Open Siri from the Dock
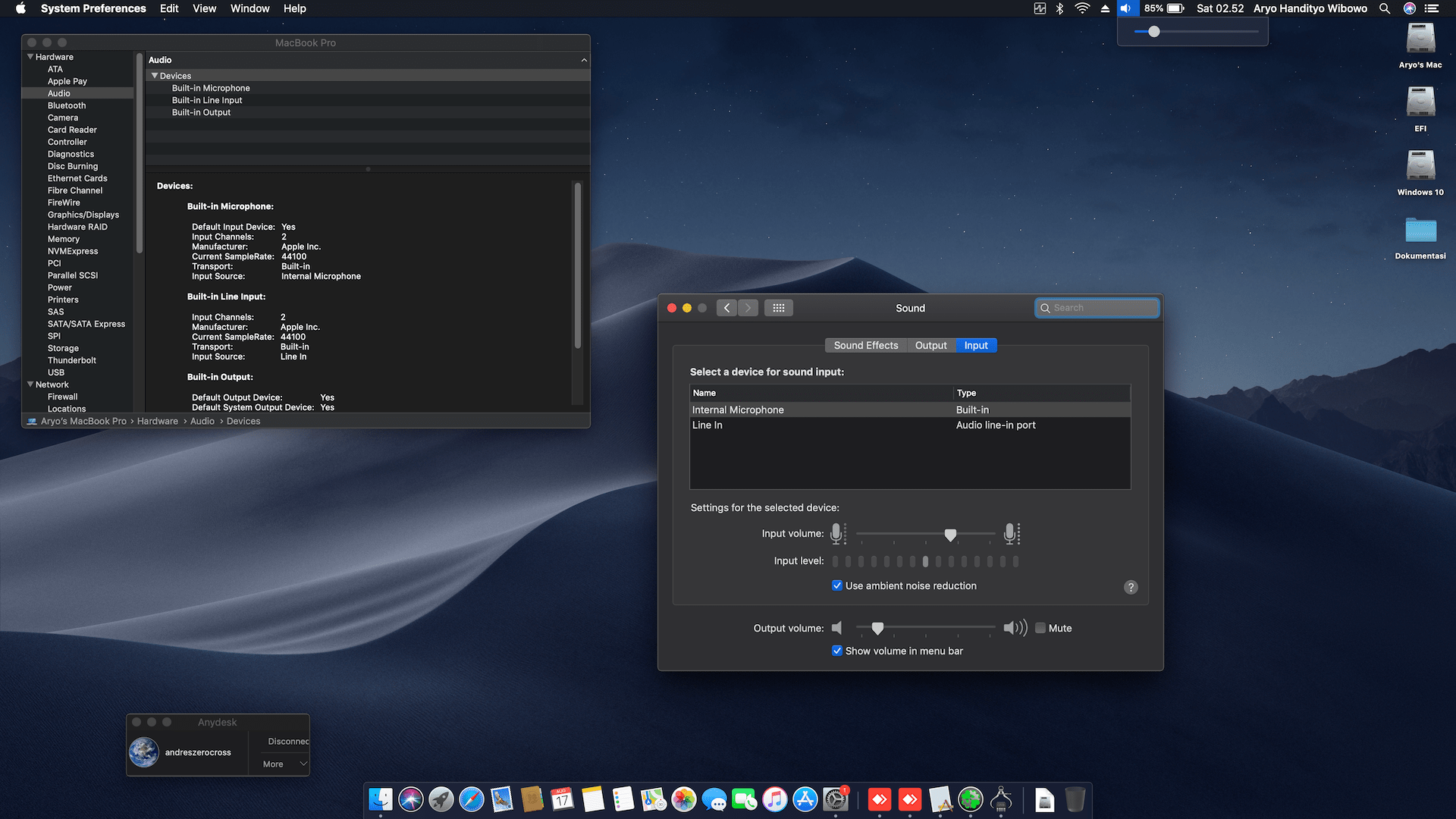 click(x=410, y=799)
